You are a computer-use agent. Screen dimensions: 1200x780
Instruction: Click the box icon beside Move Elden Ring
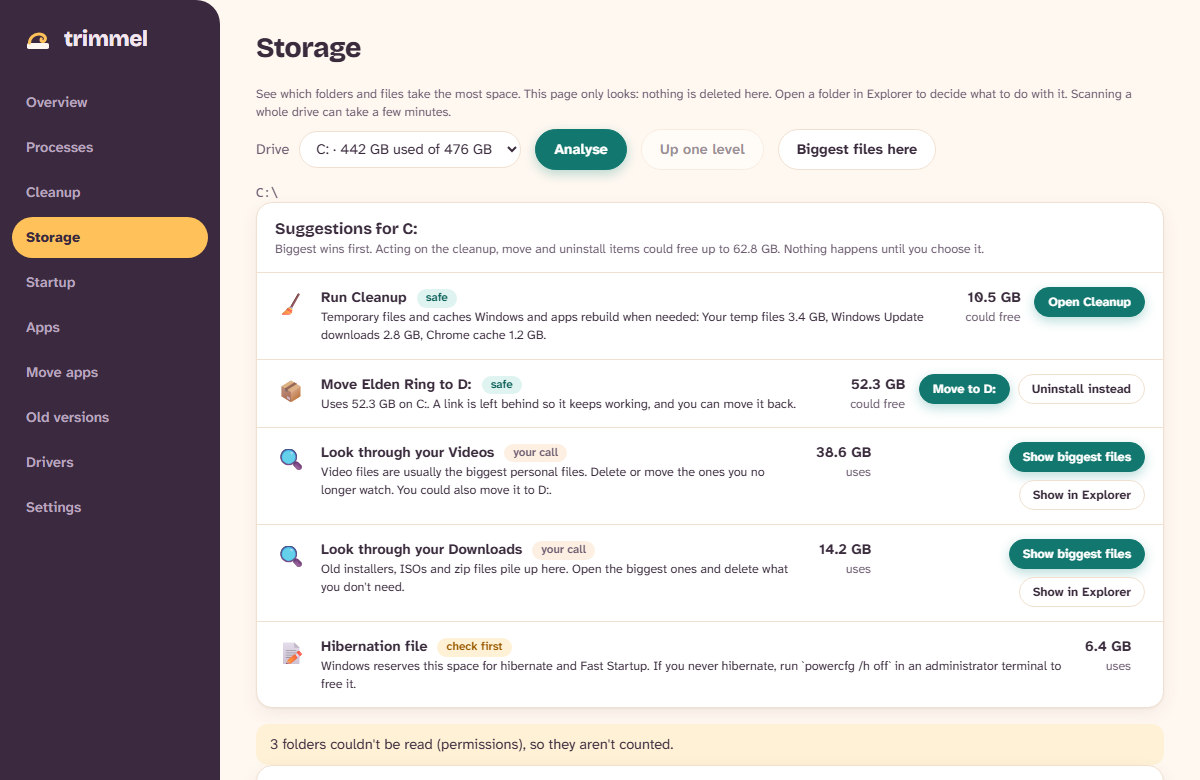[291, 392]
